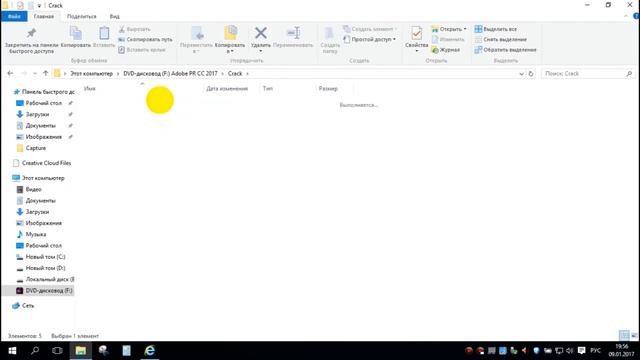Viewport: 640px width, 360px height.
Task: Click Crack breadcrumb in address bar
Action: click(235, 73)
